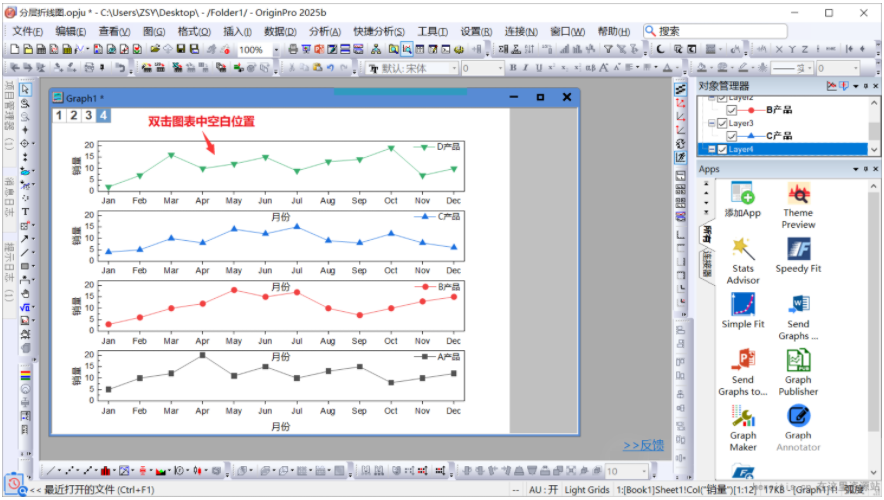Click the filter funnel icon in toolbar
This screenshot has width=884, height=500.
(608, 50)
